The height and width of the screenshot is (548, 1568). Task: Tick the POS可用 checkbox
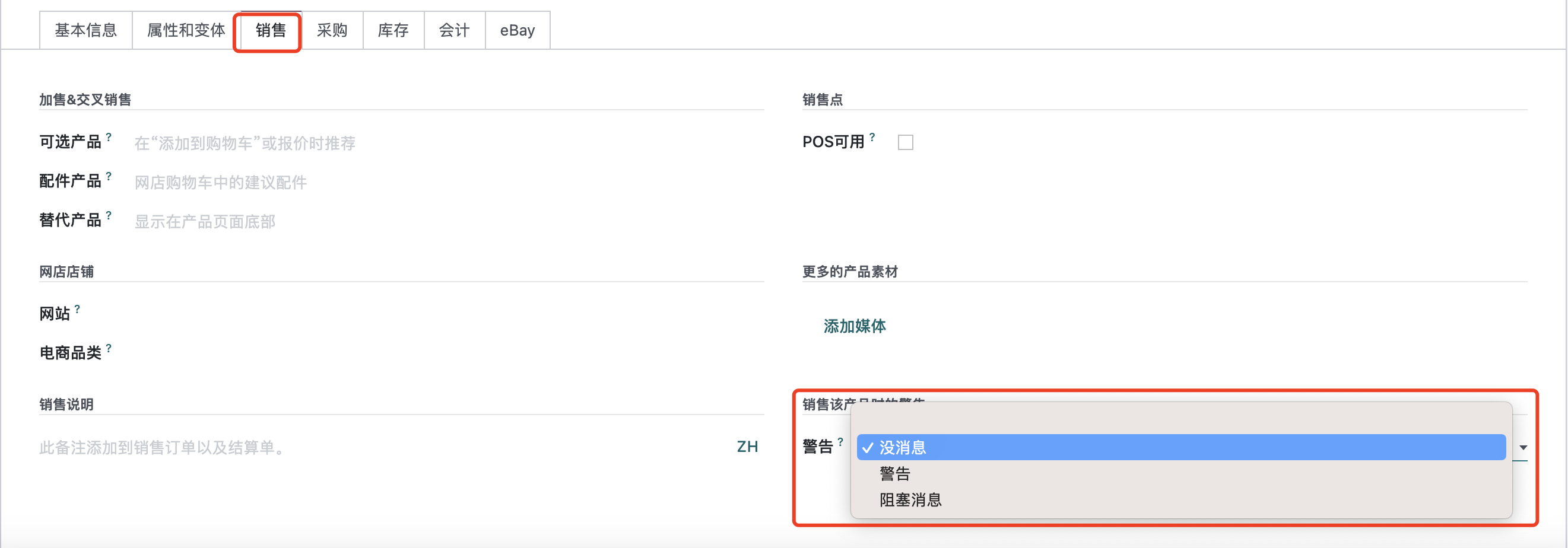pyautogui.click(x=905, y=142)
